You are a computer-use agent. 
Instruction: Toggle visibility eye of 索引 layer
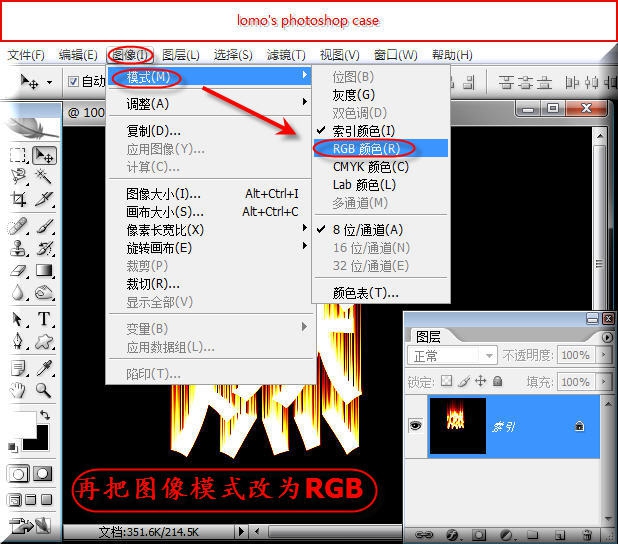[415, 425]
